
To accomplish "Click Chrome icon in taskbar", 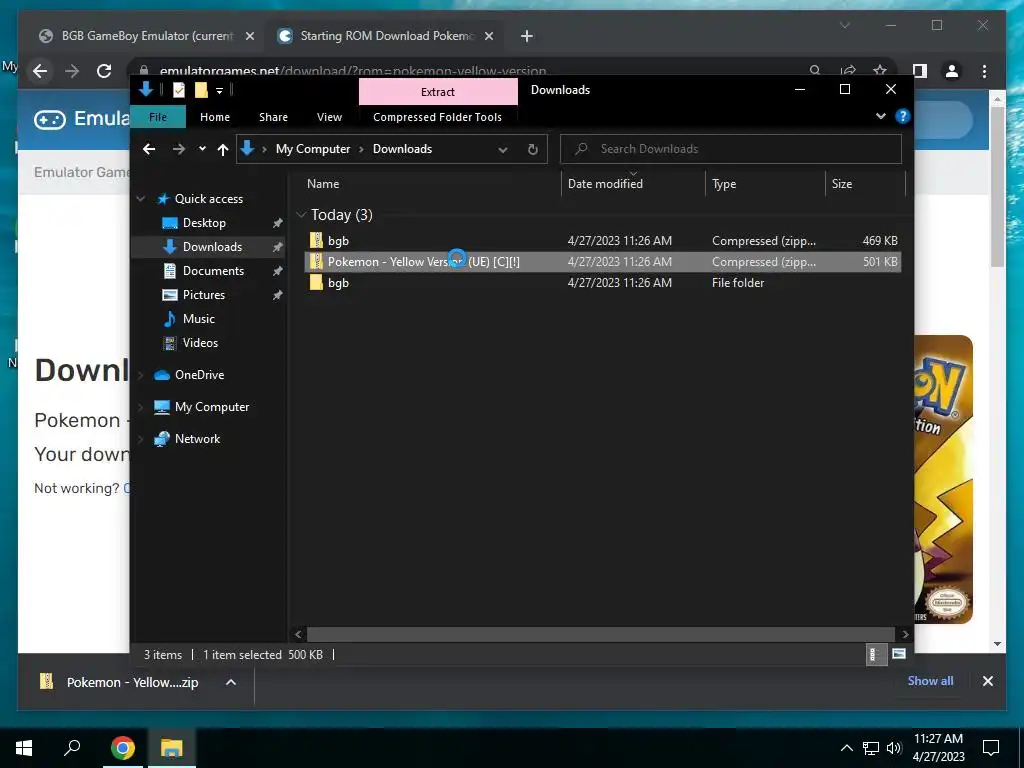I will click(122, 748).
